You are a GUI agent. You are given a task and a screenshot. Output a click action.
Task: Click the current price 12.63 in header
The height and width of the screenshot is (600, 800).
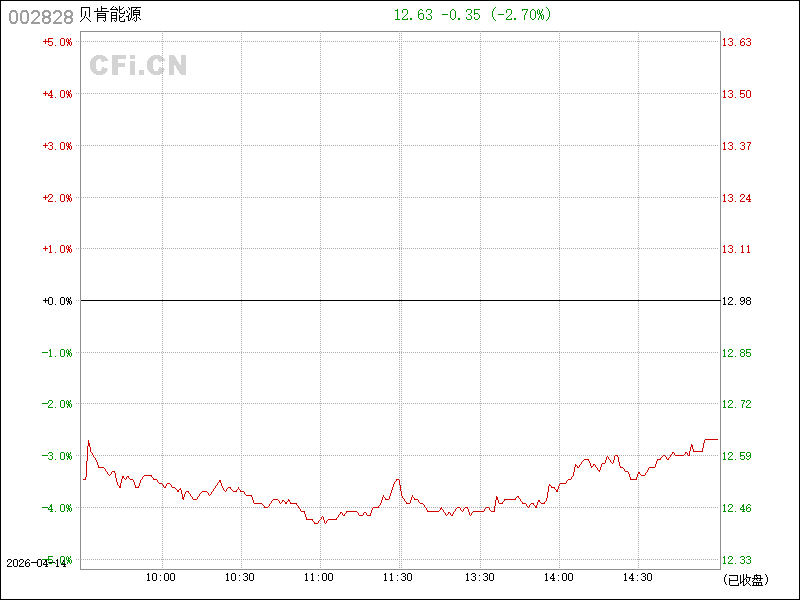click(412, 15)
